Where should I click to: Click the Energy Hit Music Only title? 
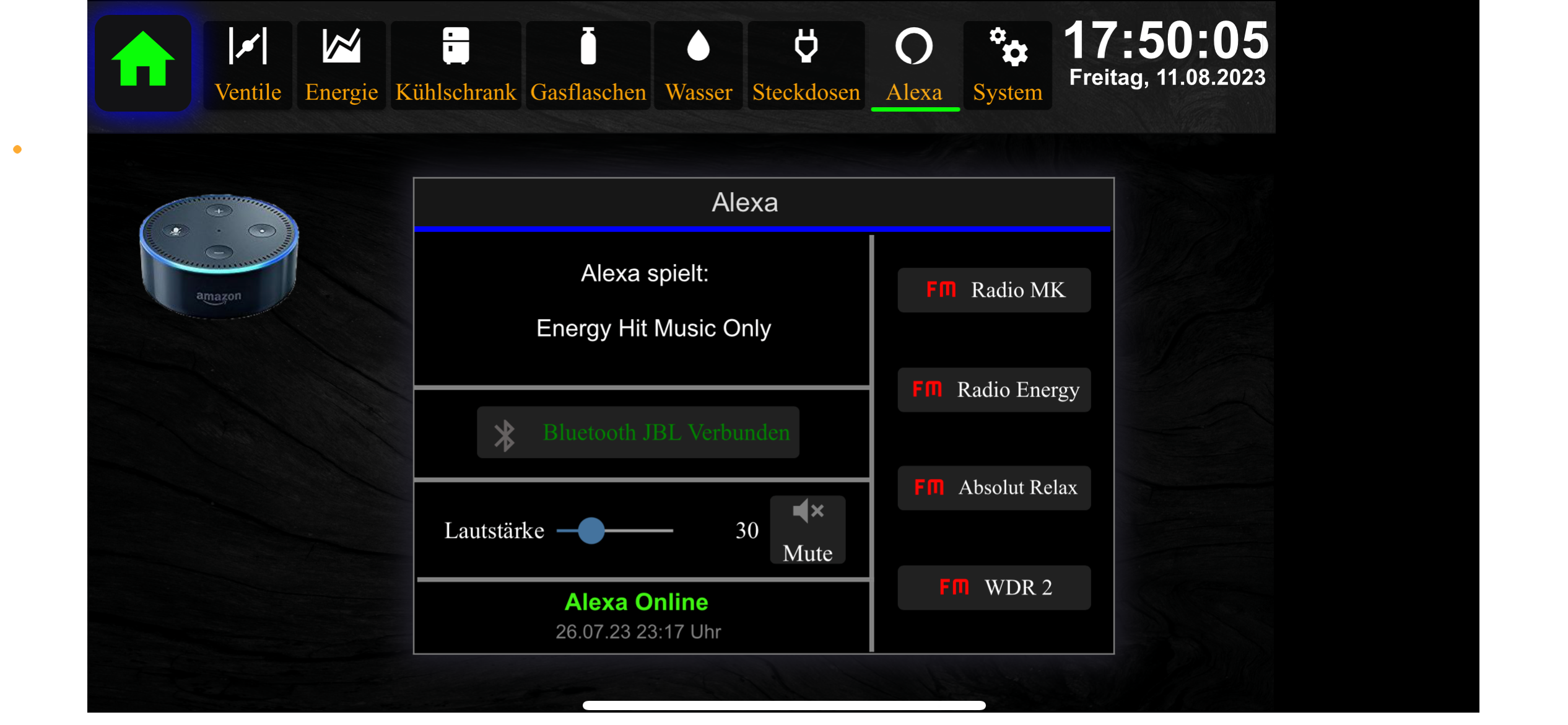pyautogui.click(x=653, y=328)
